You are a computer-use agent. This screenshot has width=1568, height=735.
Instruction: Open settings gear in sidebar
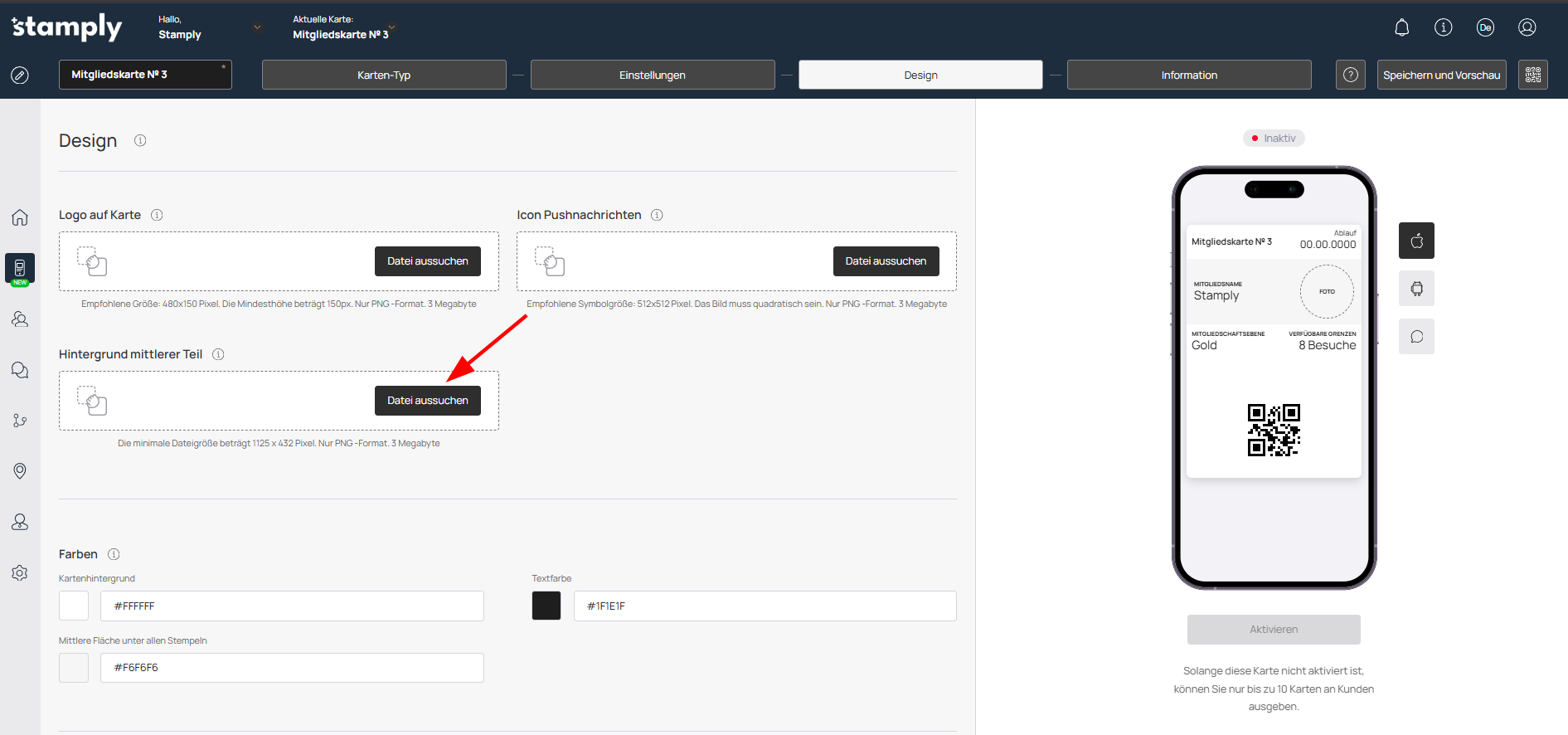tap(20, 573)
